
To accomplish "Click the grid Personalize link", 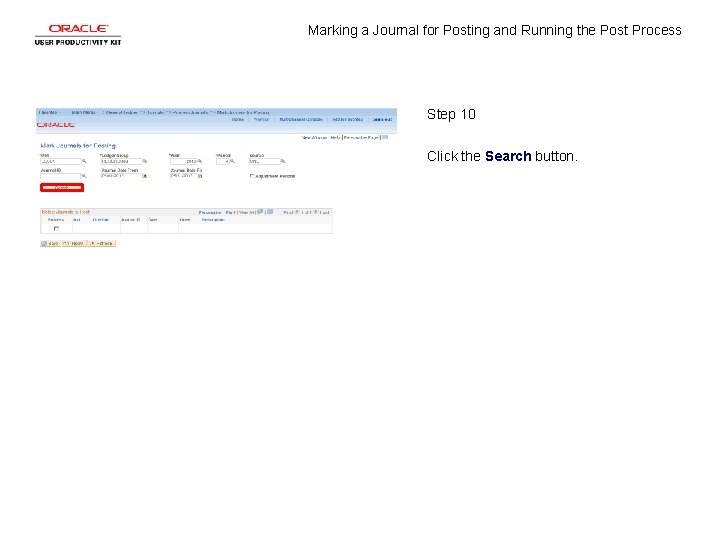I will pos(210,212).
